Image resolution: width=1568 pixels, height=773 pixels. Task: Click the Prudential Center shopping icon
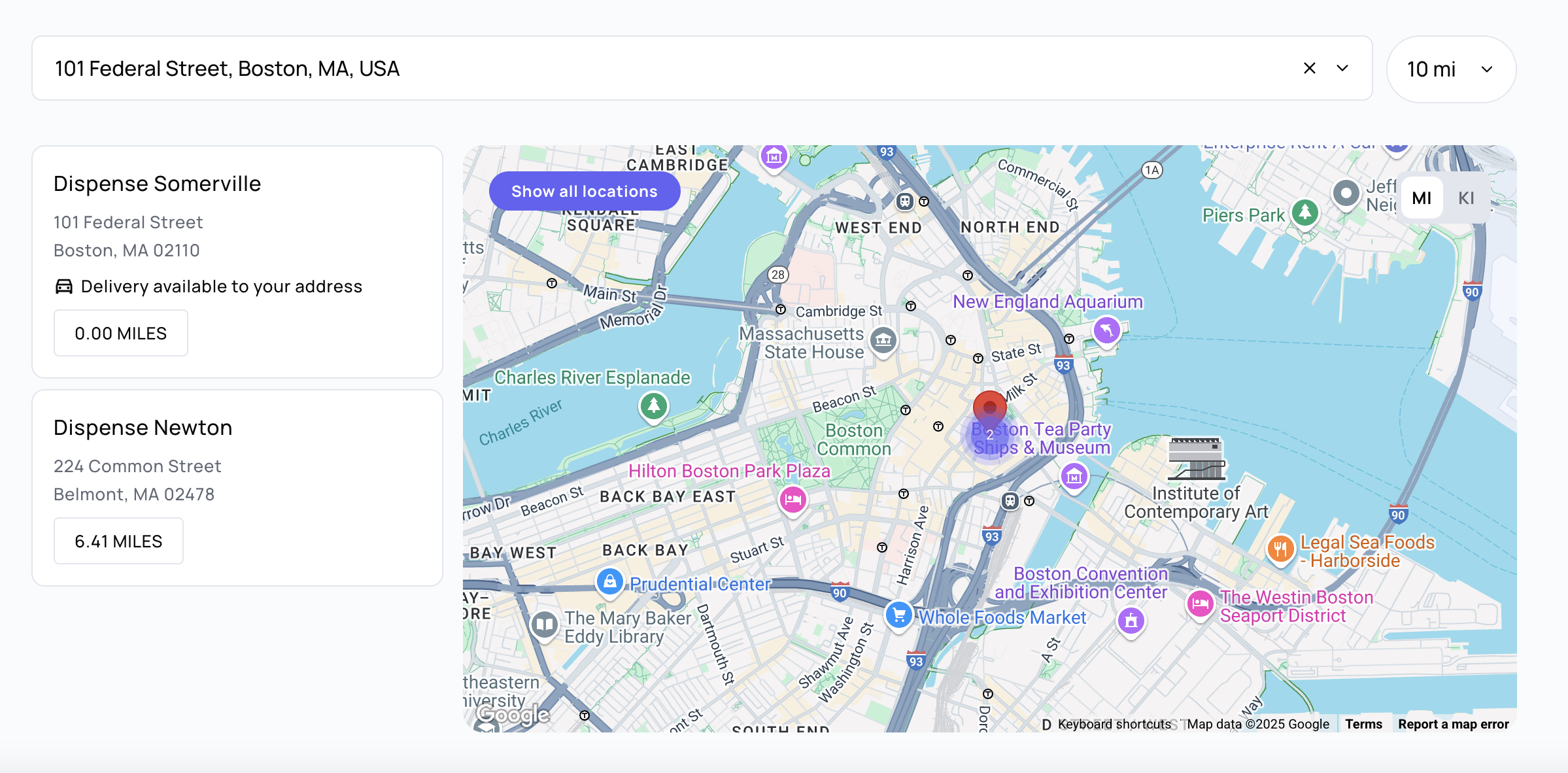click(610, 581)
